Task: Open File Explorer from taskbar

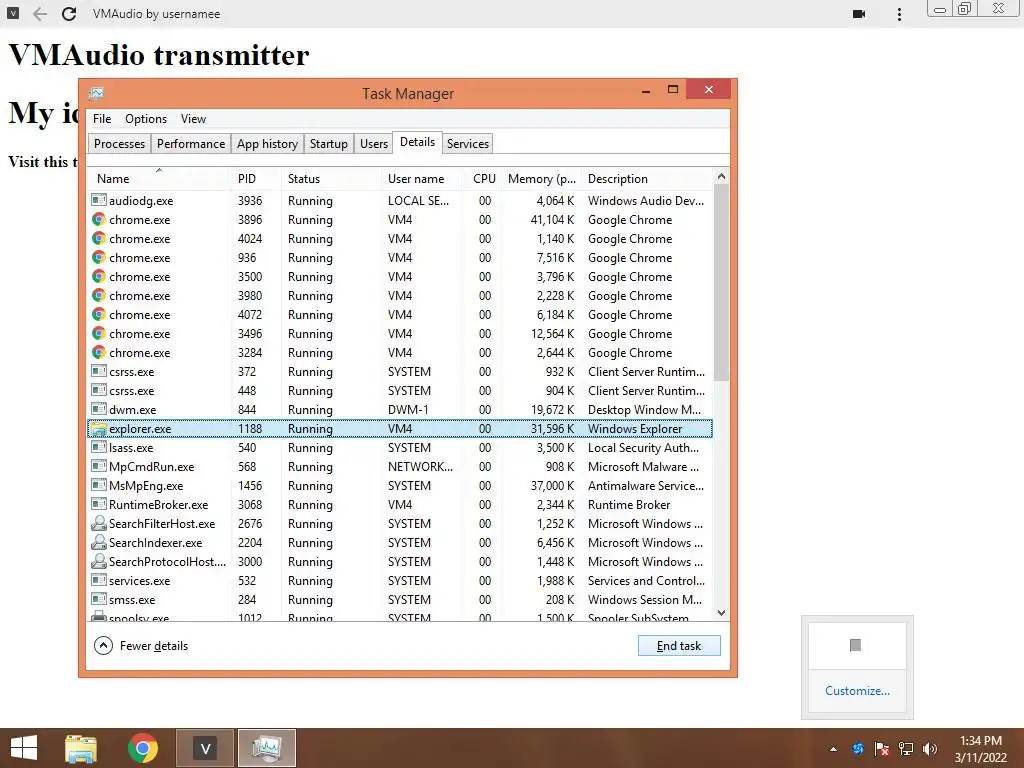Action: pos(81,748)
